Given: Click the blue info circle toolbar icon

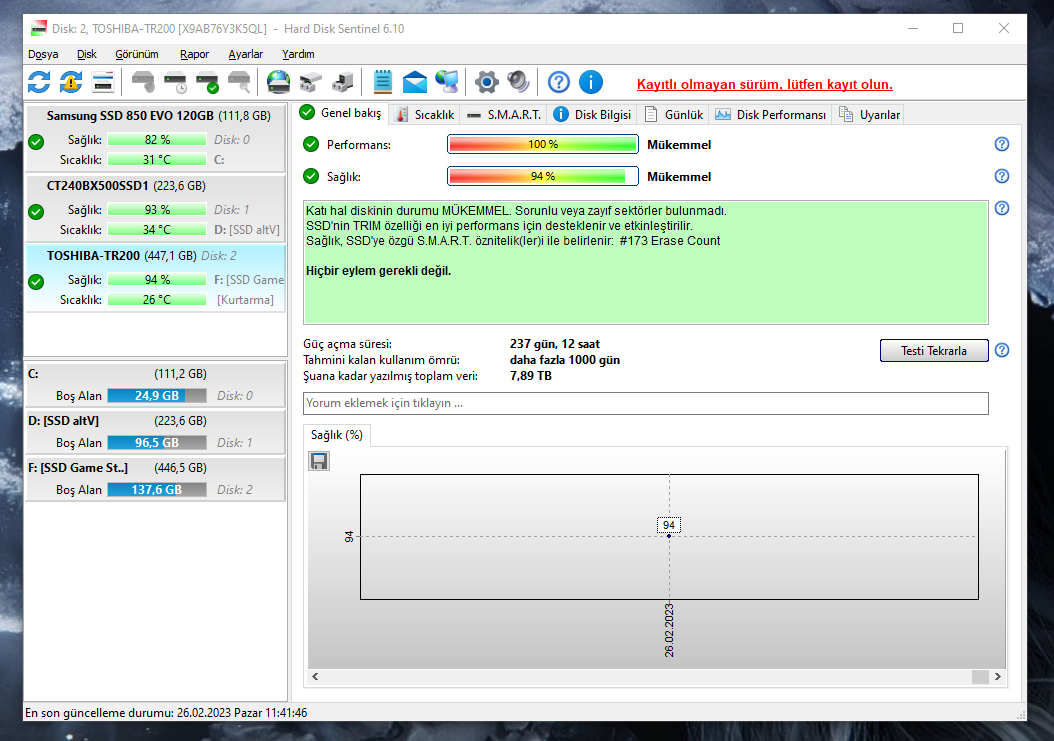Looking at the screenshot, I should click(x=591, y=83).
